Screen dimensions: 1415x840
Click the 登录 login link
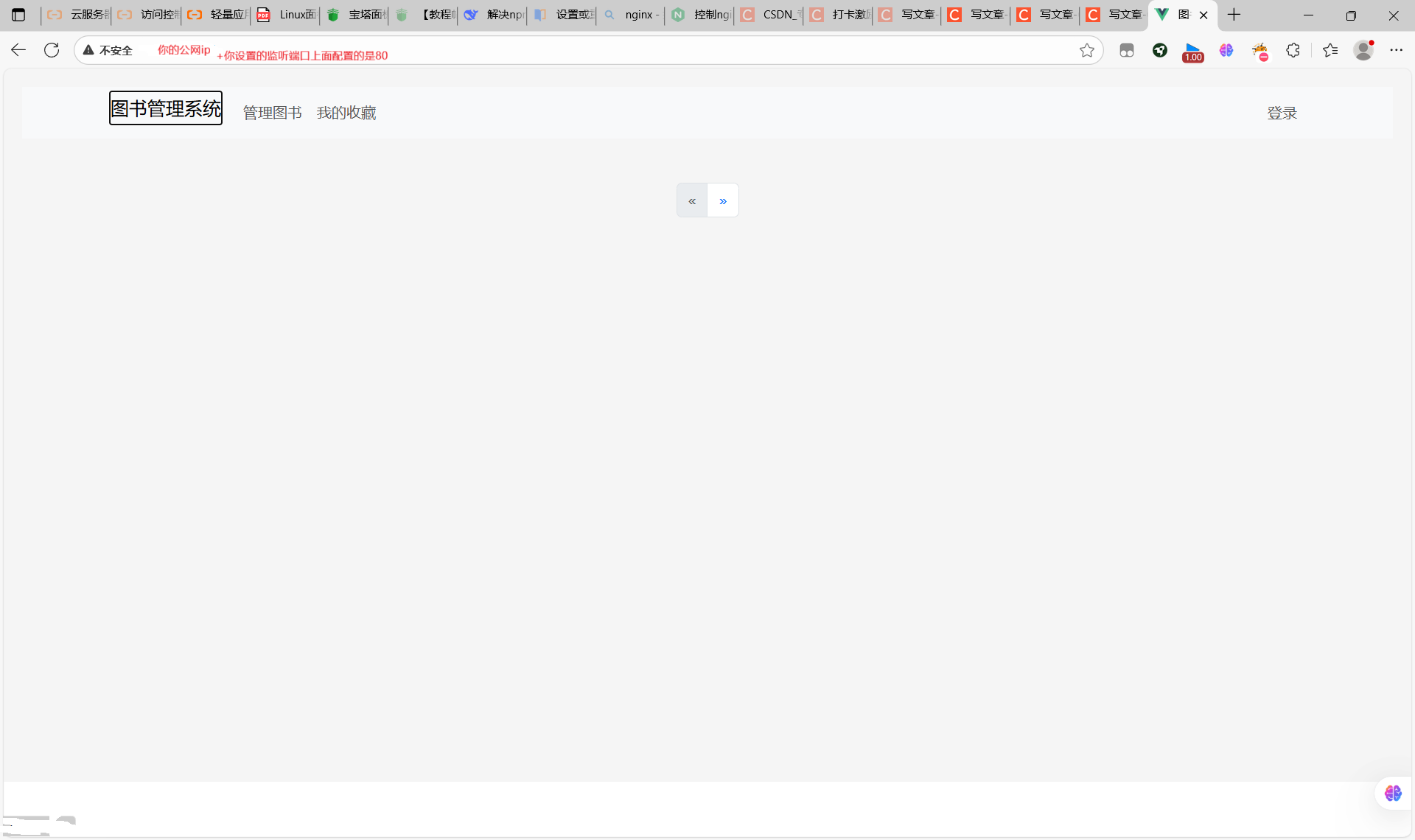point(1282,113)
